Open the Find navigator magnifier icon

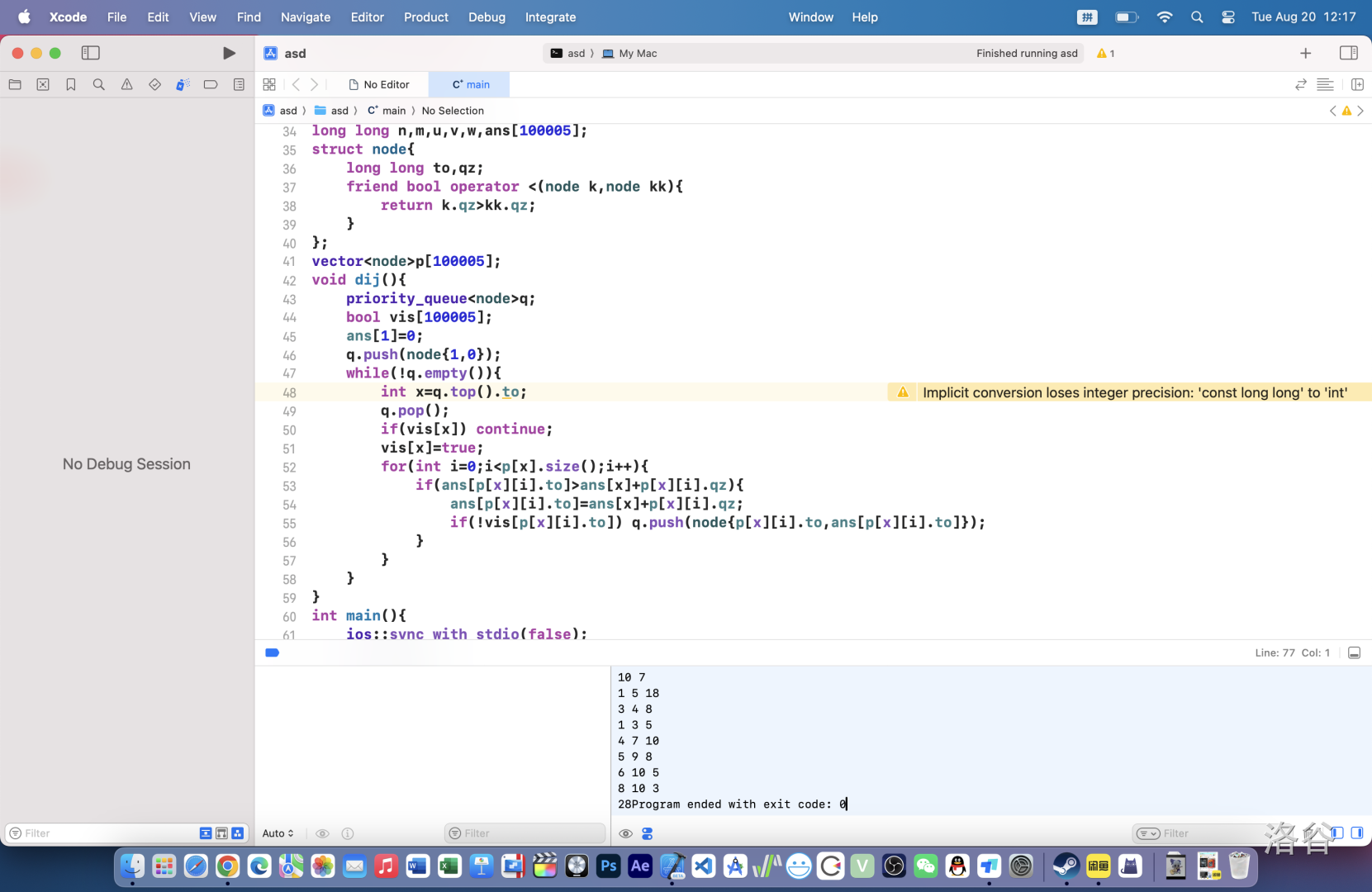[x=99, y=84]
